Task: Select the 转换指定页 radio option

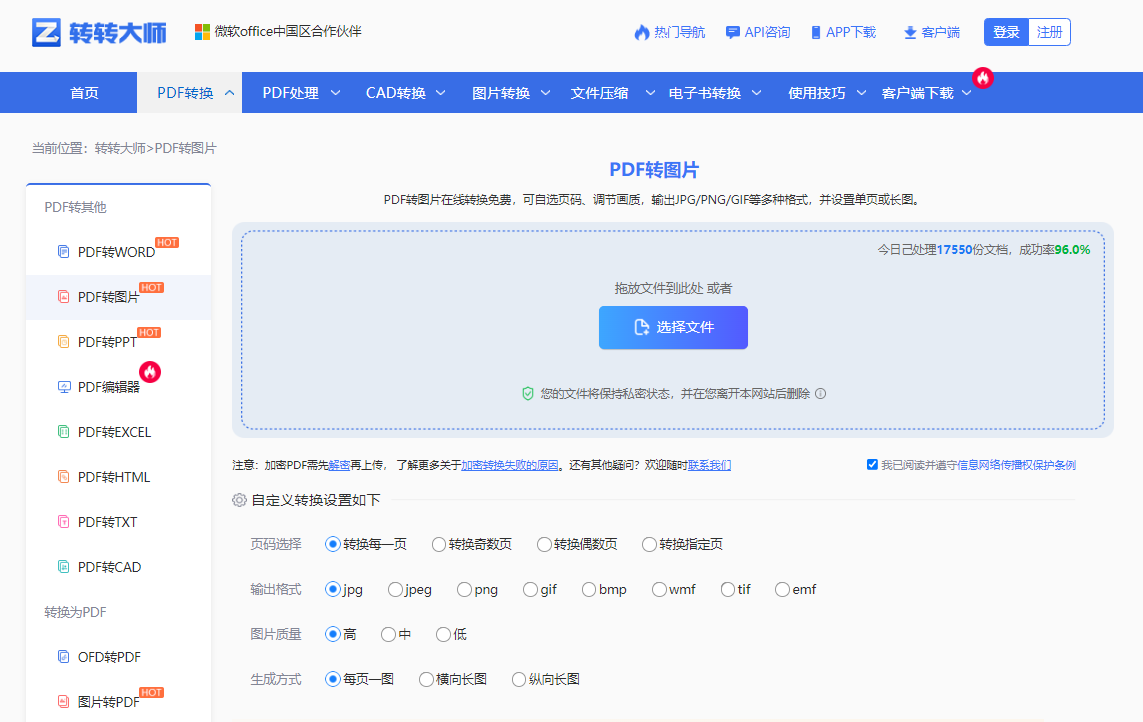Action: pyautogui.click(x=649, y=545)
